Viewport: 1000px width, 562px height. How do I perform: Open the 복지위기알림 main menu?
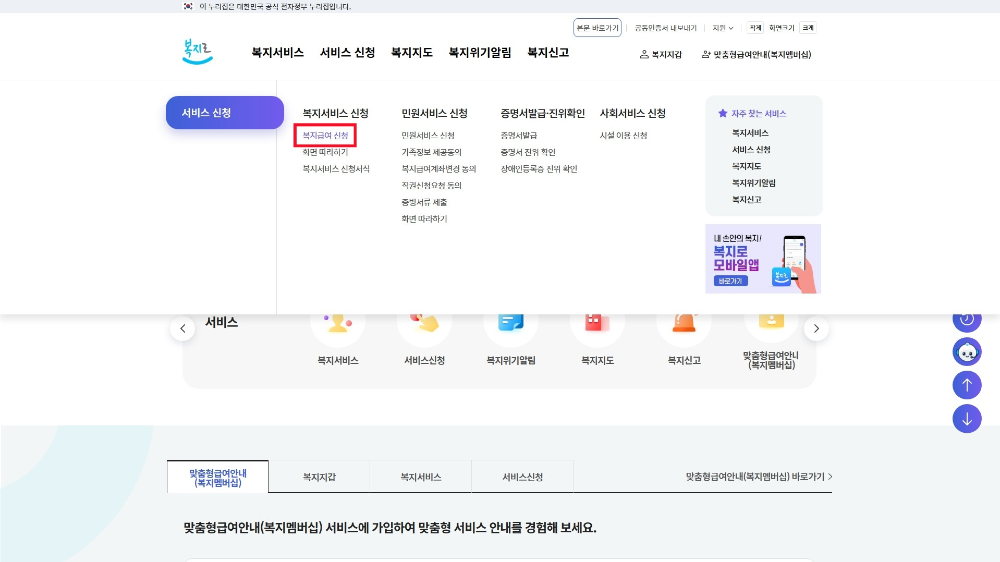coord(480,53)
